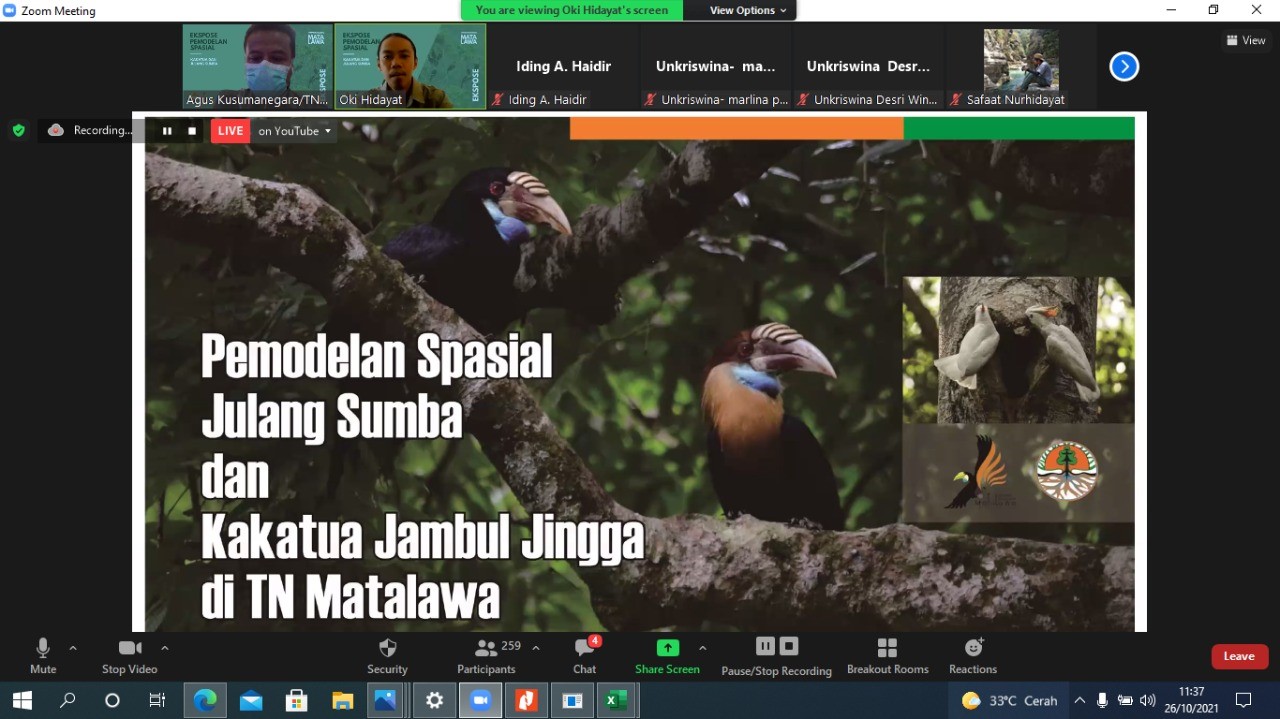Open Breakout Rooms

point(887,648)
